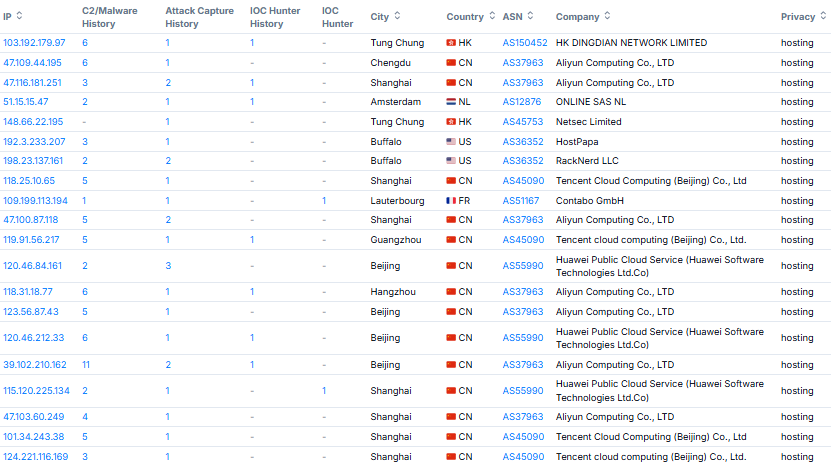835x466 pixels.
Task: Open AS36352 link in RackNerd row
Action: (523, 161)
